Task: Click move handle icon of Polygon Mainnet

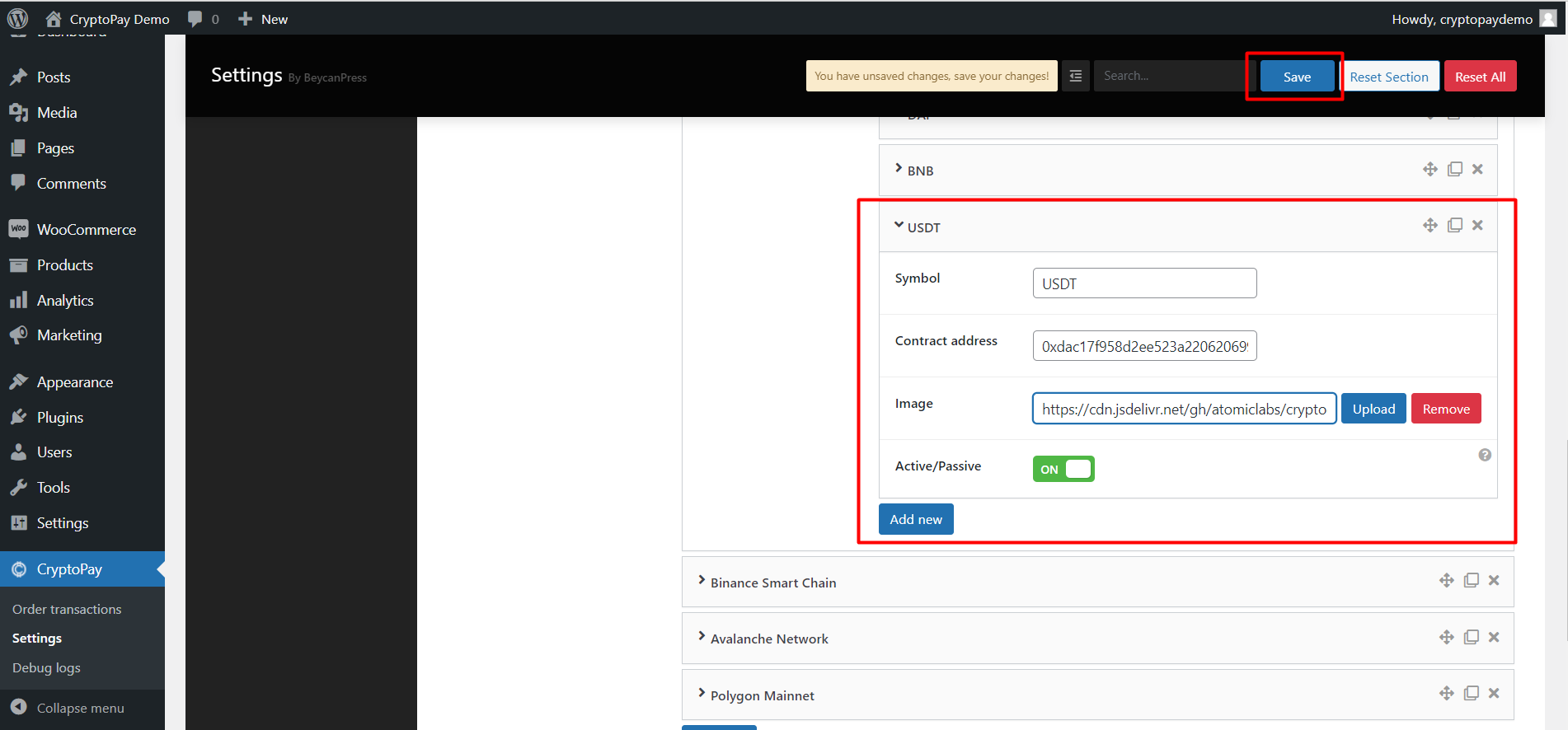Action: click(1447, 693)
